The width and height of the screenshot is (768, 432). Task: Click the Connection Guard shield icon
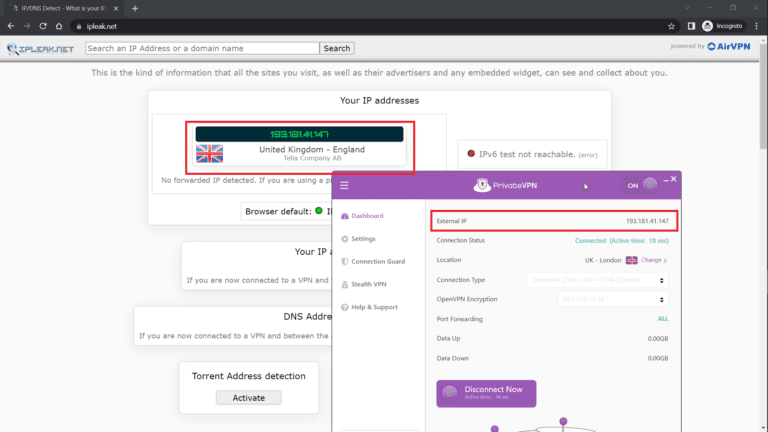pyautogui.click(x=344, y=262)
